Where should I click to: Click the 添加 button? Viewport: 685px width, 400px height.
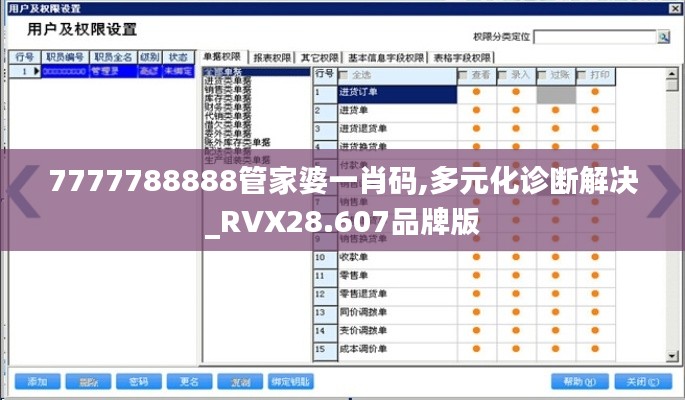[38, 382]
